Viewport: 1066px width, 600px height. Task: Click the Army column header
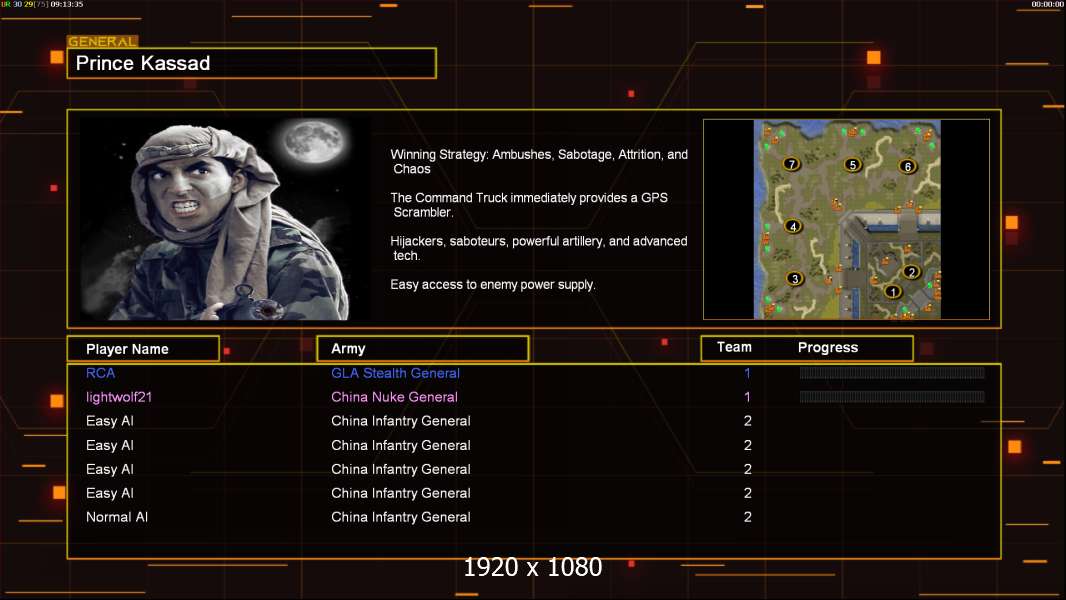coord(423,349)
